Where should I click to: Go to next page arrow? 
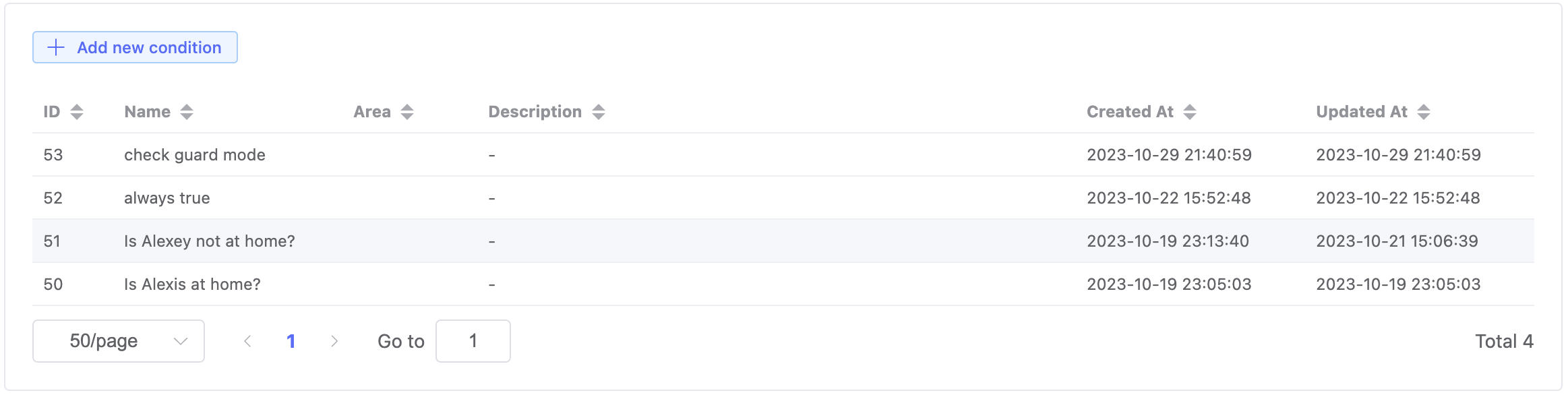click(334, 341)
